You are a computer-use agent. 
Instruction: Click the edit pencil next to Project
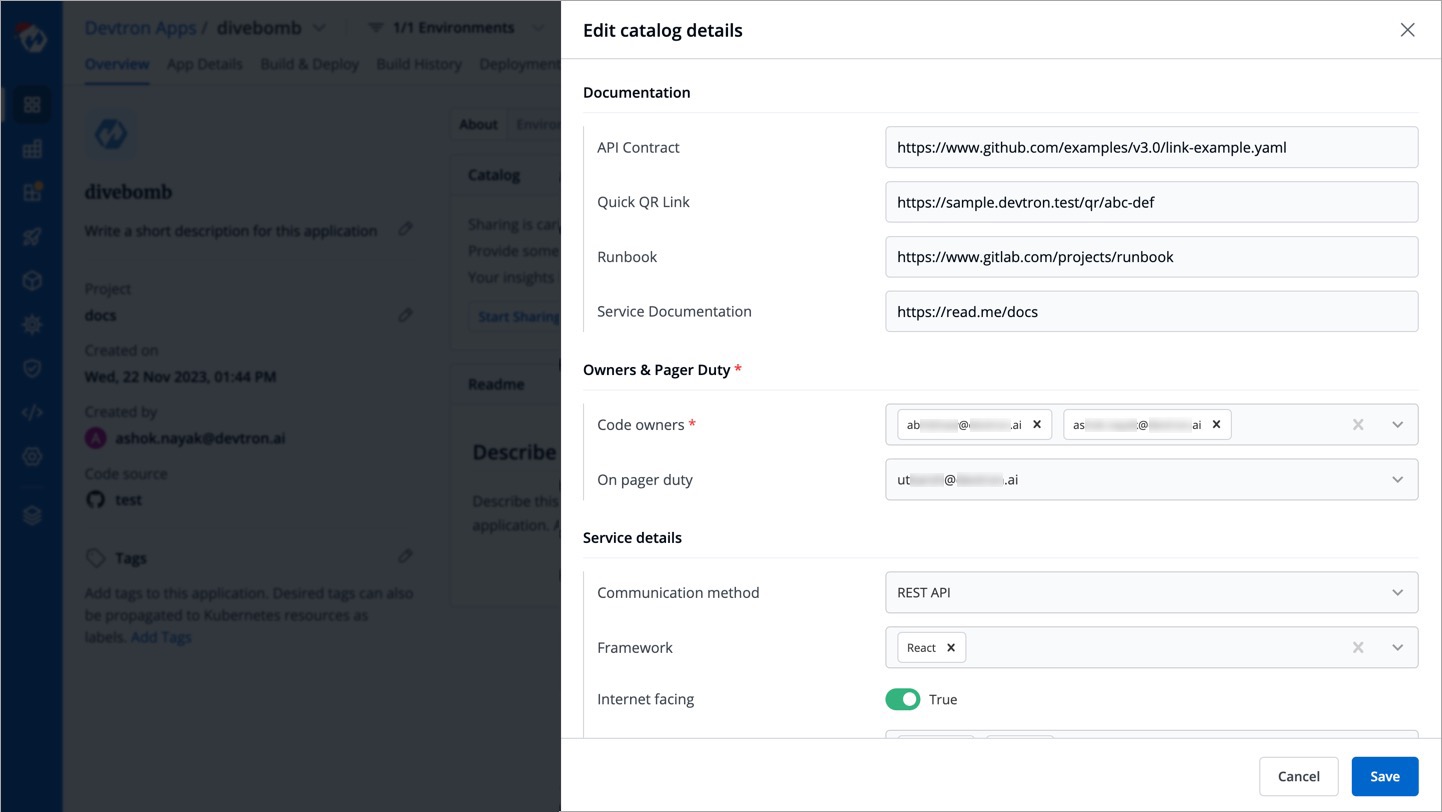point(405,315)
